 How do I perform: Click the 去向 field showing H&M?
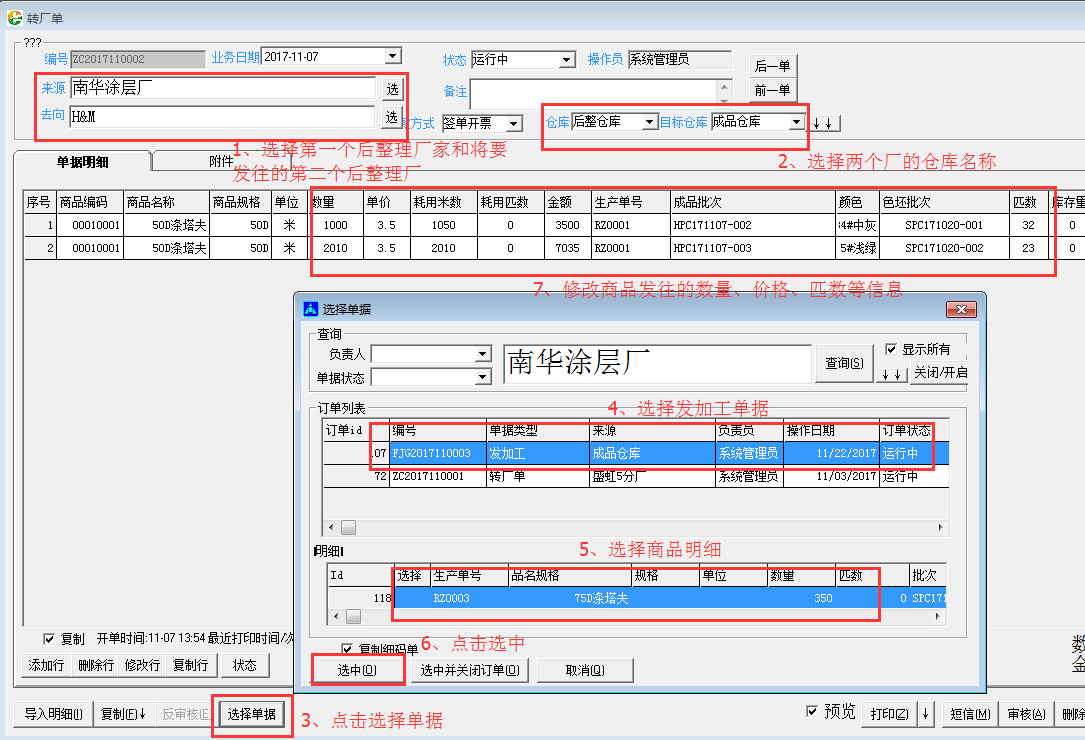point(224,116)
